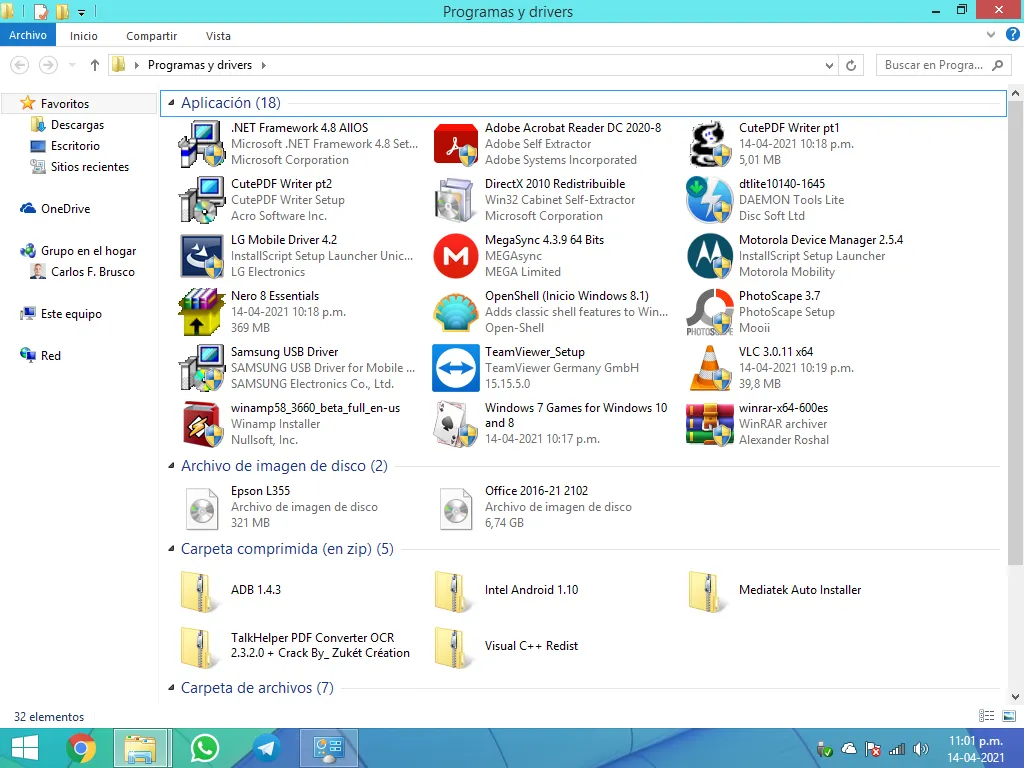Switch to the Compartir ribbon tab
The height and width of the screenshot is (768, 1024).
point(152,36)
